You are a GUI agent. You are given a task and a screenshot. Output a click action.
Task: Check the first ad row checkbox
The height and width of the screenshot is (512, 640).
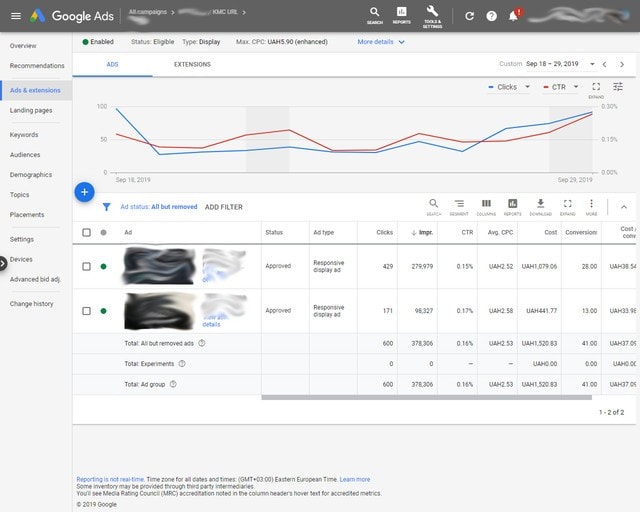(86, 267)
